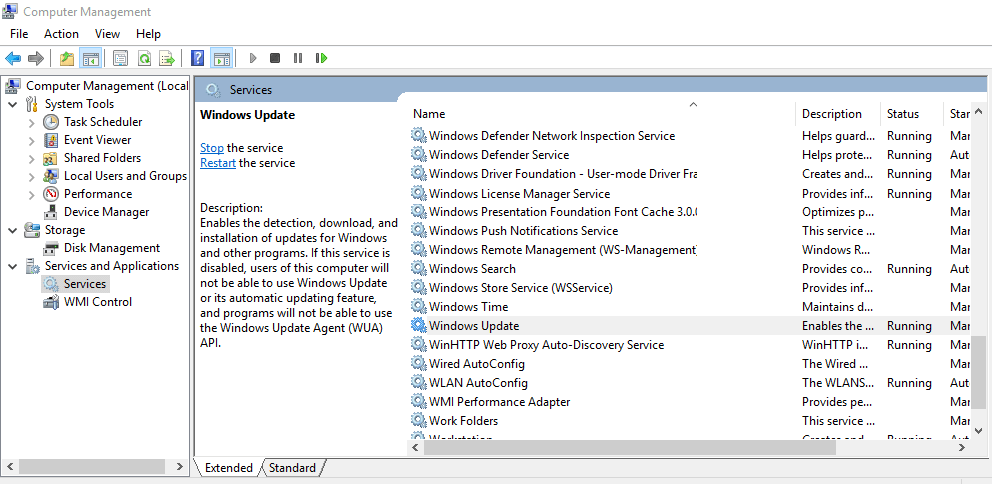Open the Help menu
This screenshot has width=992, height=484.
coord(149,34)
